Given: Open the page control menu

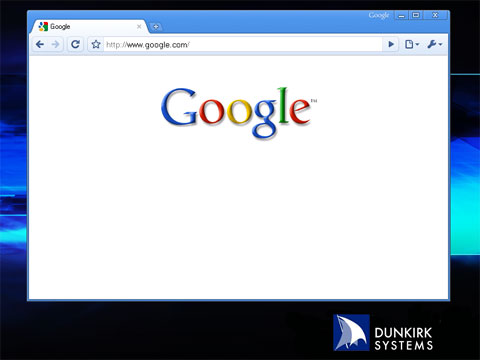Looking at the screenshot, I should pos(412,44).
